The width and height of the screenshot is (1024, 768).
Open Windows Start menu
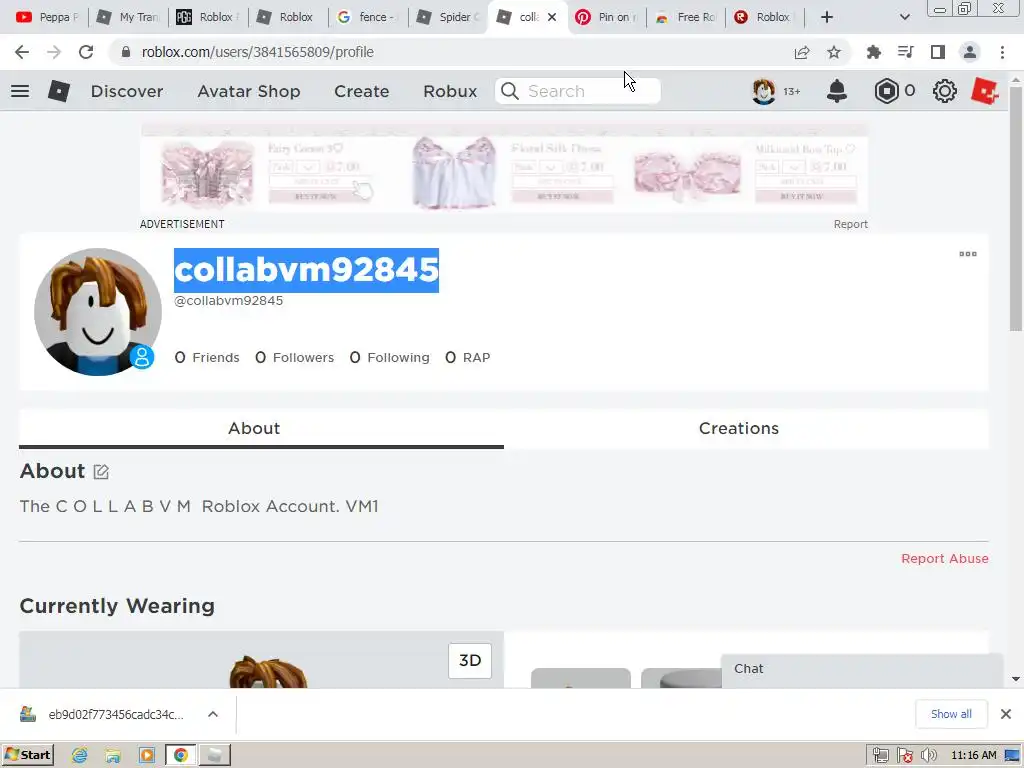pyautogui.click(x=28, y=755)
